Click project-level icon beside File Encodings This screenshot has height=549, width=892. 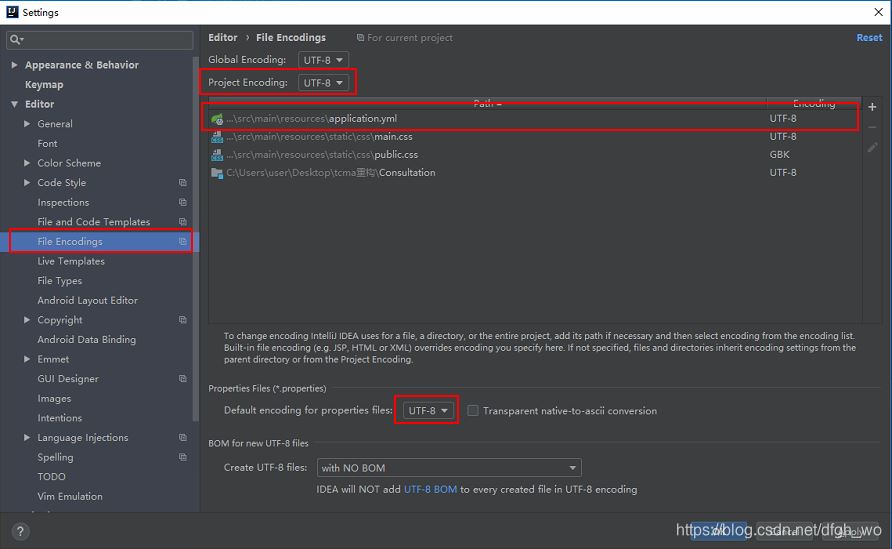click(183, 241)
